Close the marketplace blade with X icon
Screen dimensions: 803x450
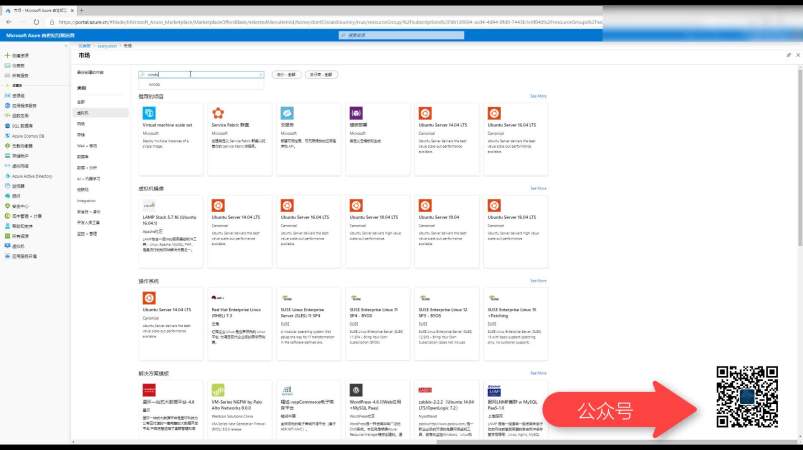click(x=798, y=55)
